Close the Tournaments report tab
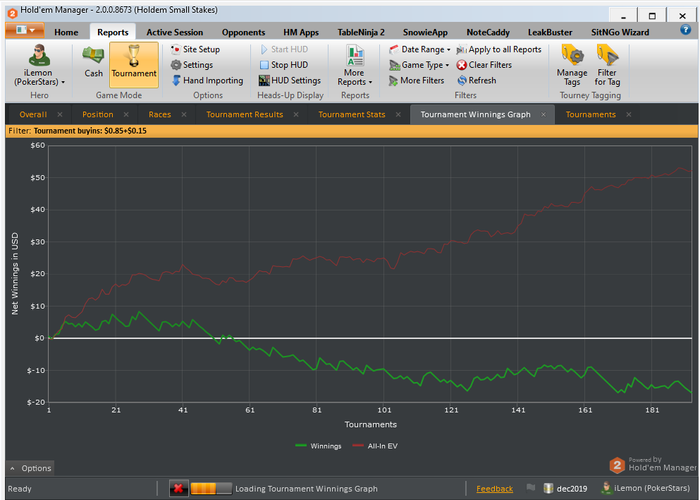 pos(629,115)
